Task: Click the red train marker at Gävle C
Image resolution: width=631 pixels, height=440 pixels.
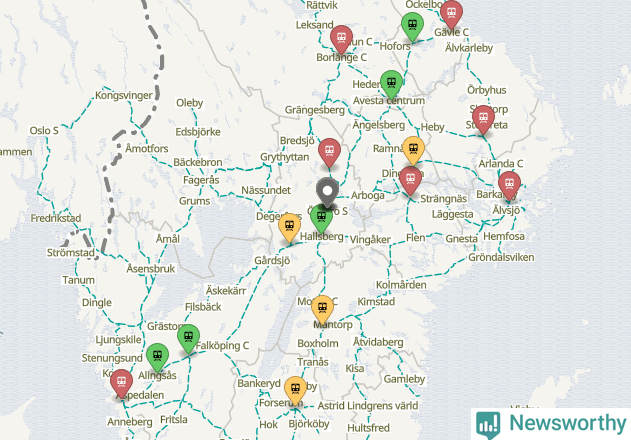Action: (451, 14)
